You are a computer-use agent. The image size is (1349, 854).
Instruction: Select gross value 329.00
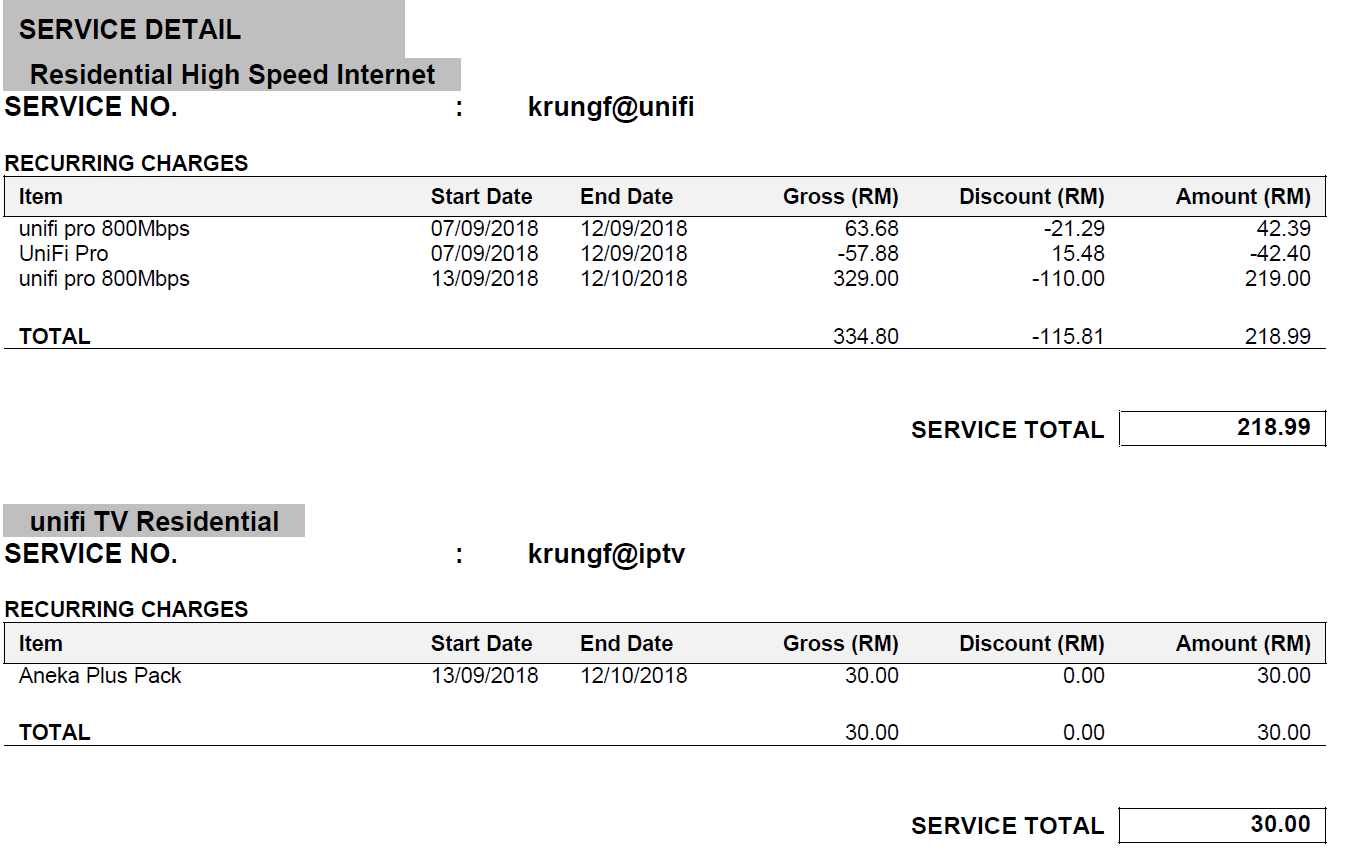(x=866, y=279)
